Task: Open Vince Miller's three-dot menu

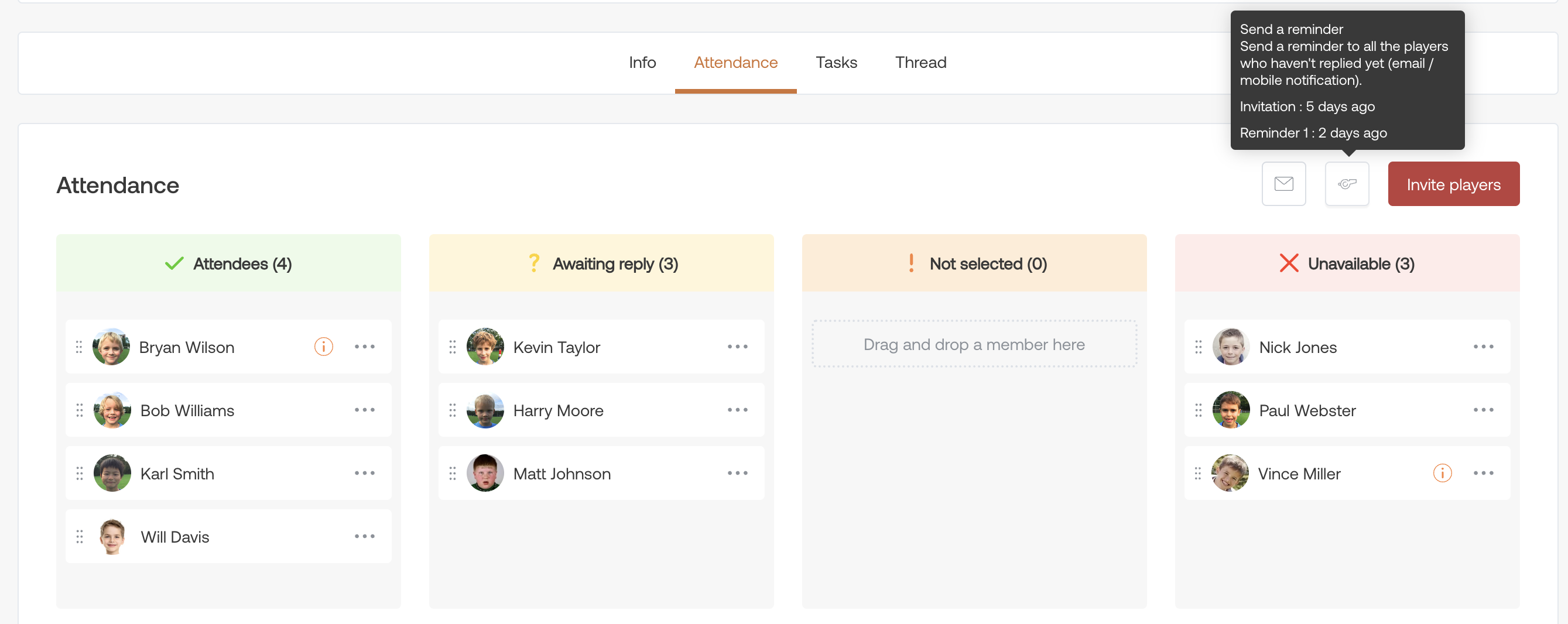Action: coord(1483,473)
